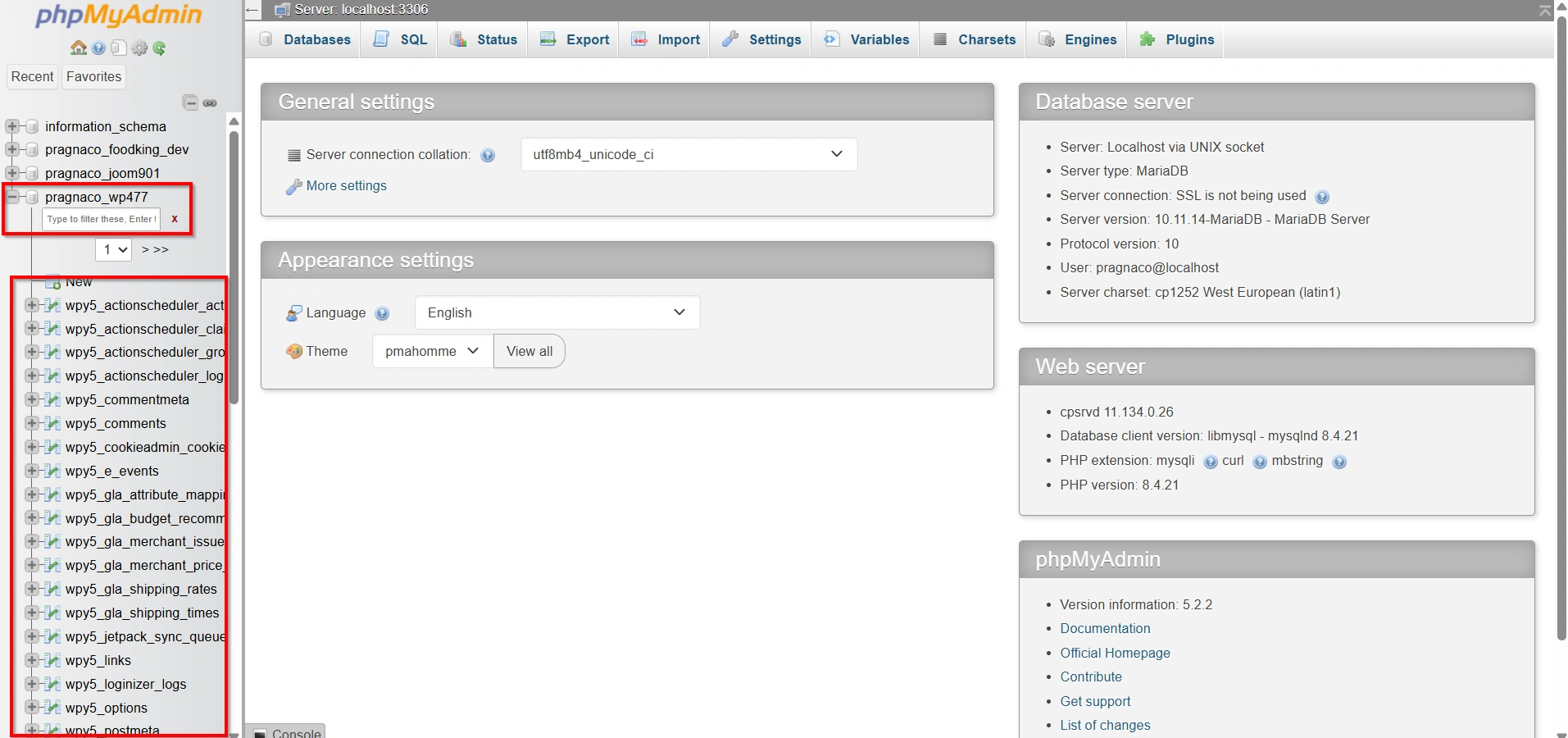Expand pragnaco_joom901 database node
The image size is (1568, 738).
(x=12, y=173)
